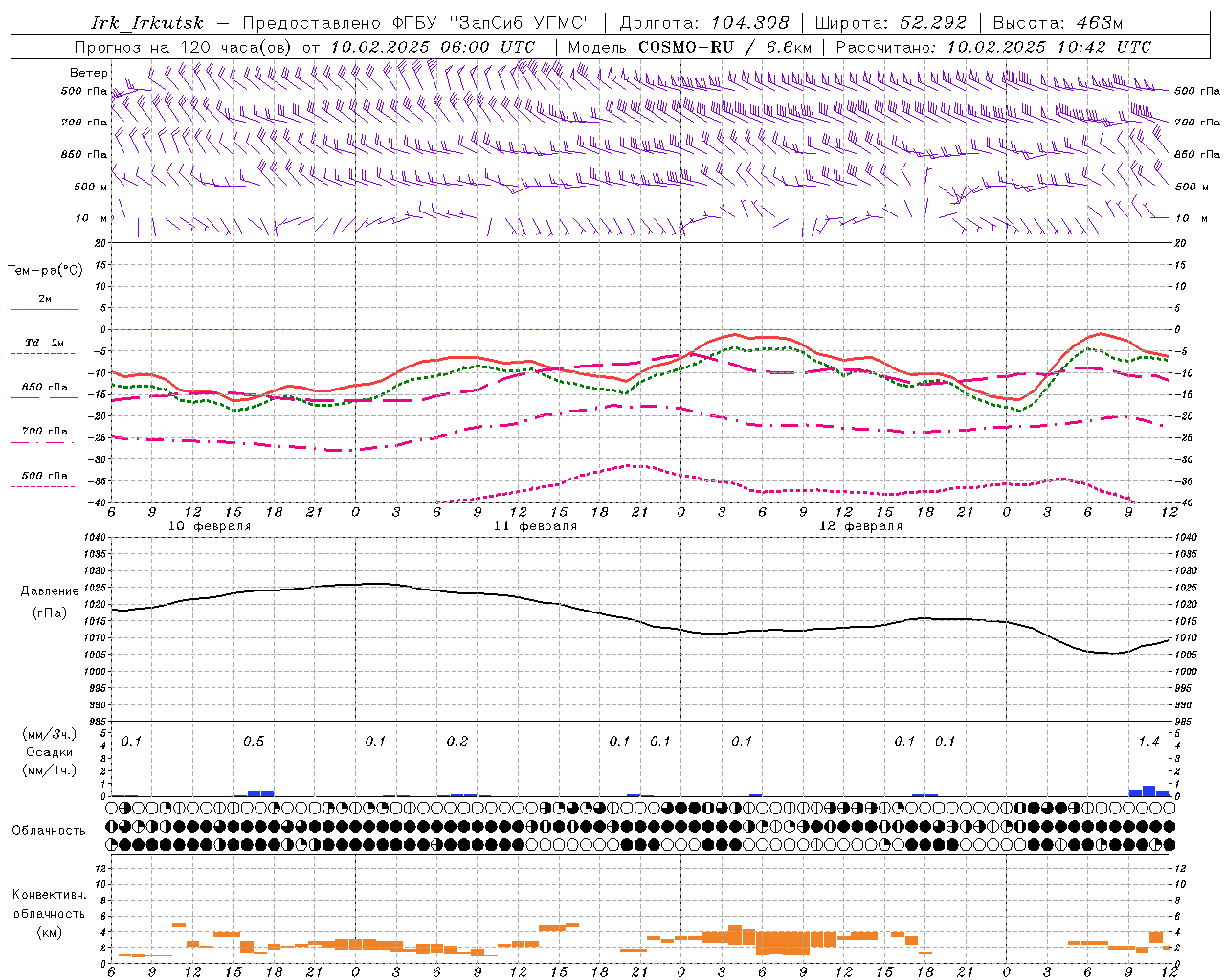Click the Широта: 52.292 value
The image size is (1225, 980).
[890, 23]
